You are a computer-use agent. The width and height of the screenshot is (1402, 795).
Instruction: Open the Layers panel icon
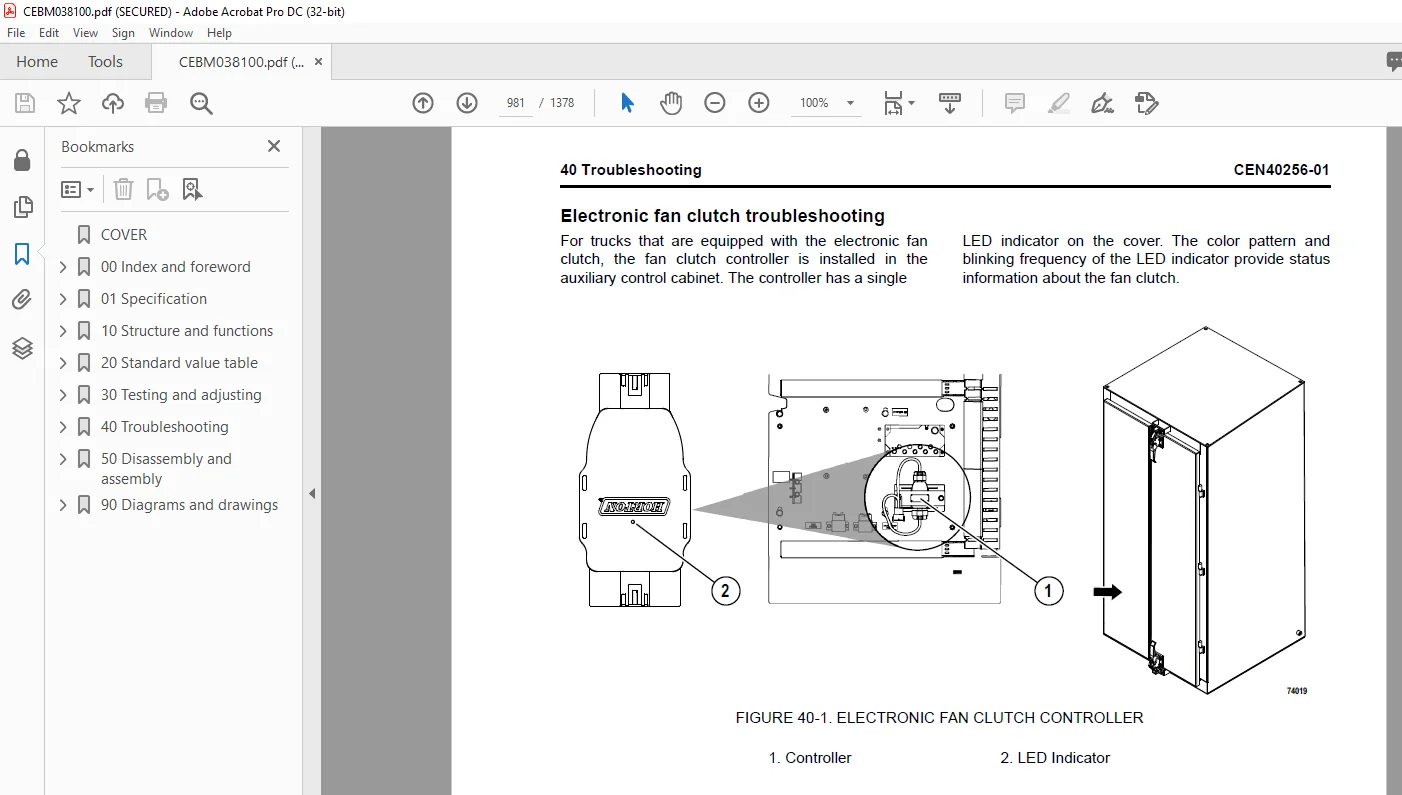point(22,348)
